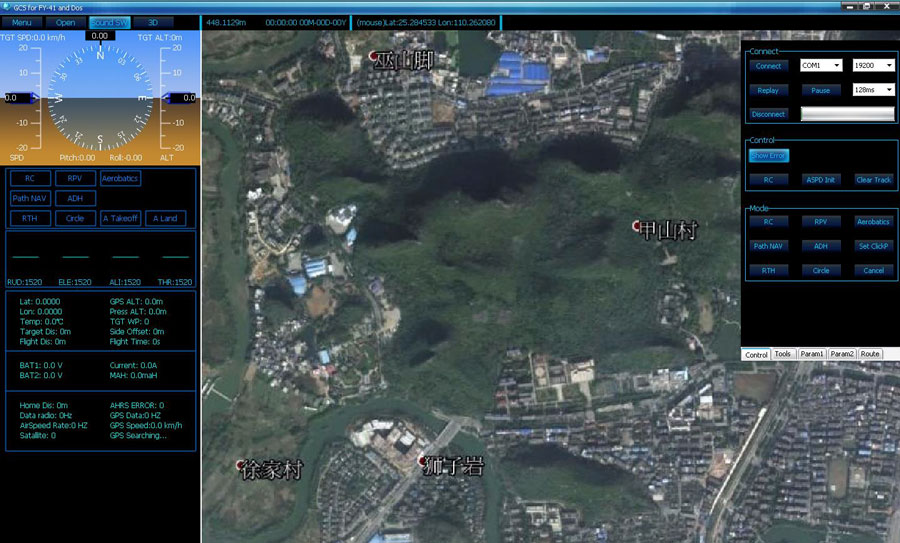Image resolution: width=900 pixels, height=543 pixels.
Task: Open the Menu button in the top bar
Action: pos(22,22)
